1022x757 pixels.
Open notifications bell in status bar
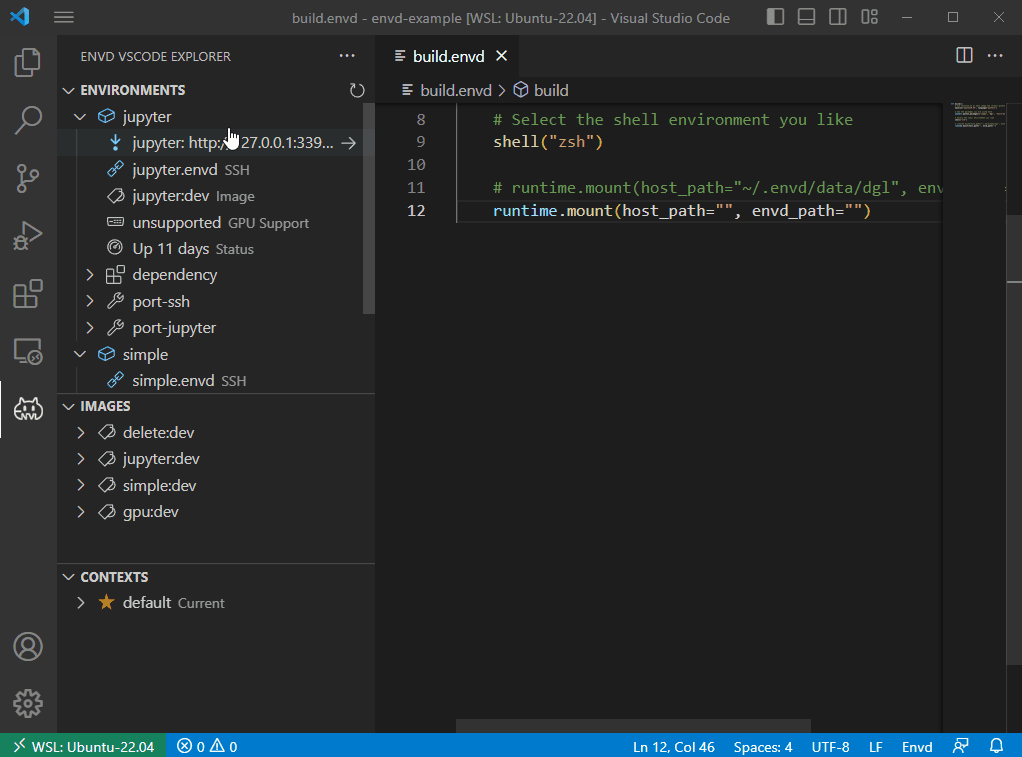(997, 746)
